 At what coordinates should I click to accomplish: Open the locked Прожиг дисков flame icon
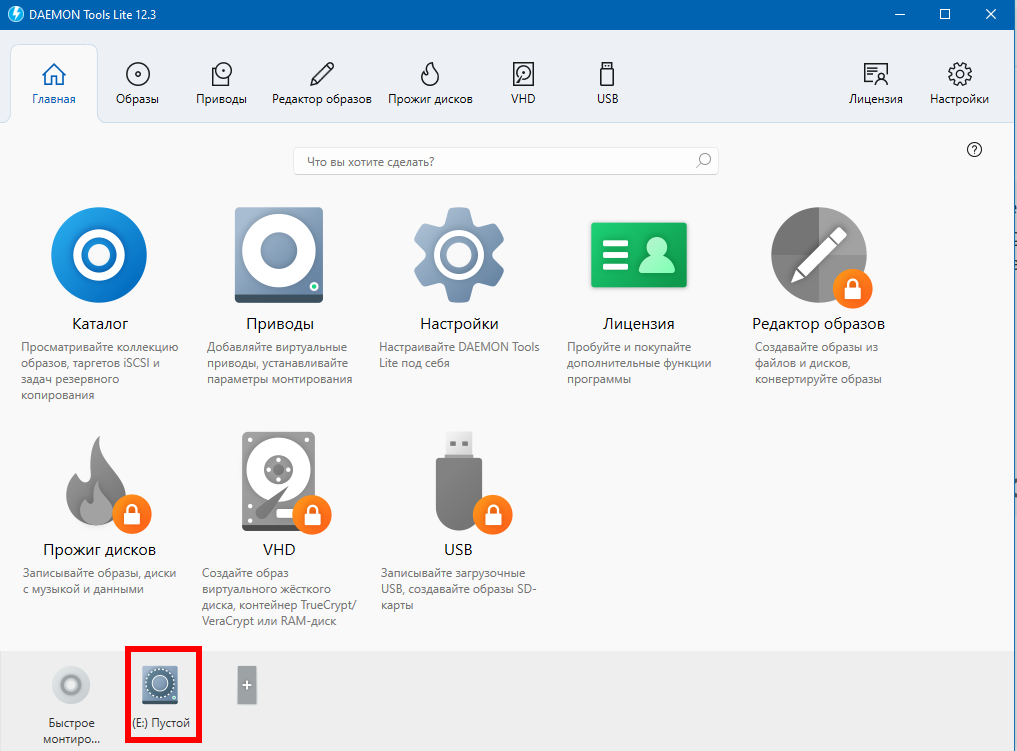click(x=107, y=483)
